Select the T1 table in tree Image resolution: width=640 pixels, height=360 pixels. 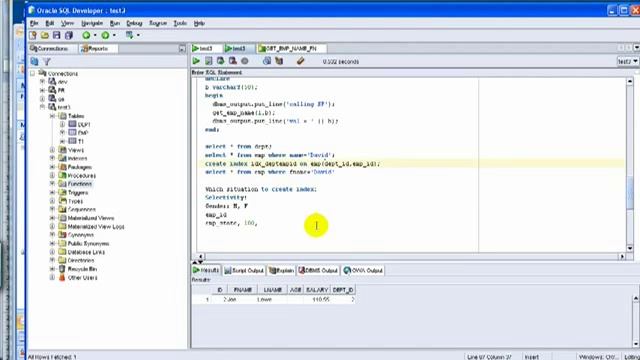click(81, 141)
